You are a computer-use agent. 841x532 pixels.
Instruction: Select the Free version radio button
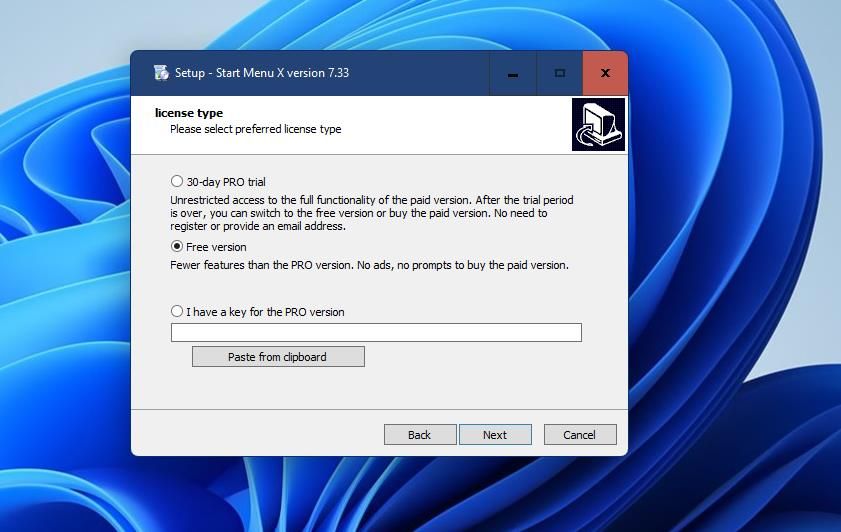[x=176, y=247]
